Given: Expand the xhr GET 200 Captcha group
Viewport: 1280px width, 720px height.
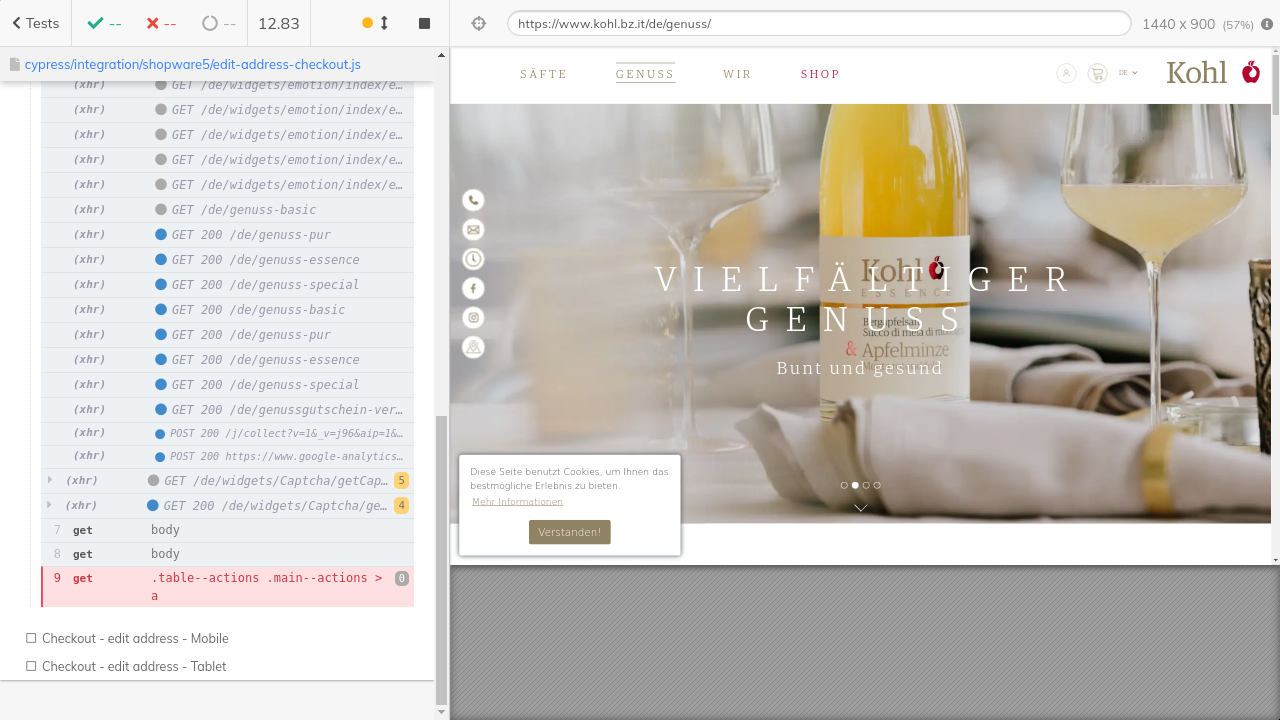Looking at the screenshot, I should point(50,505).
